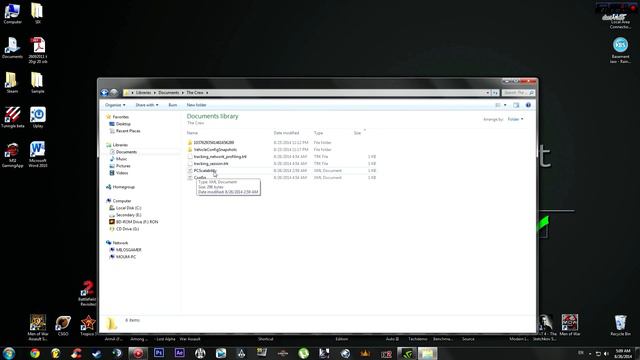Sort files by Name column header
Image resolution: width=640 pixels, height=360 pixels.
[x=192, y=133]
